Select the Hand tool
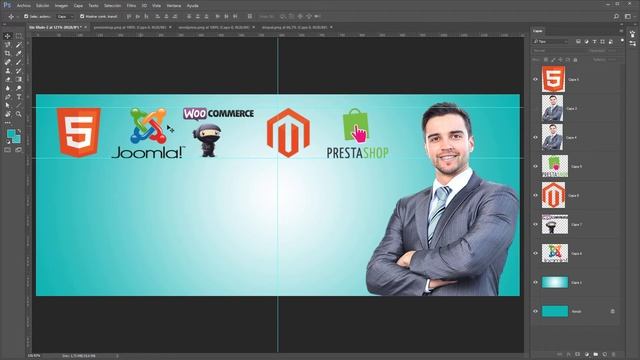The image size is (640, 360). [7, 114]
